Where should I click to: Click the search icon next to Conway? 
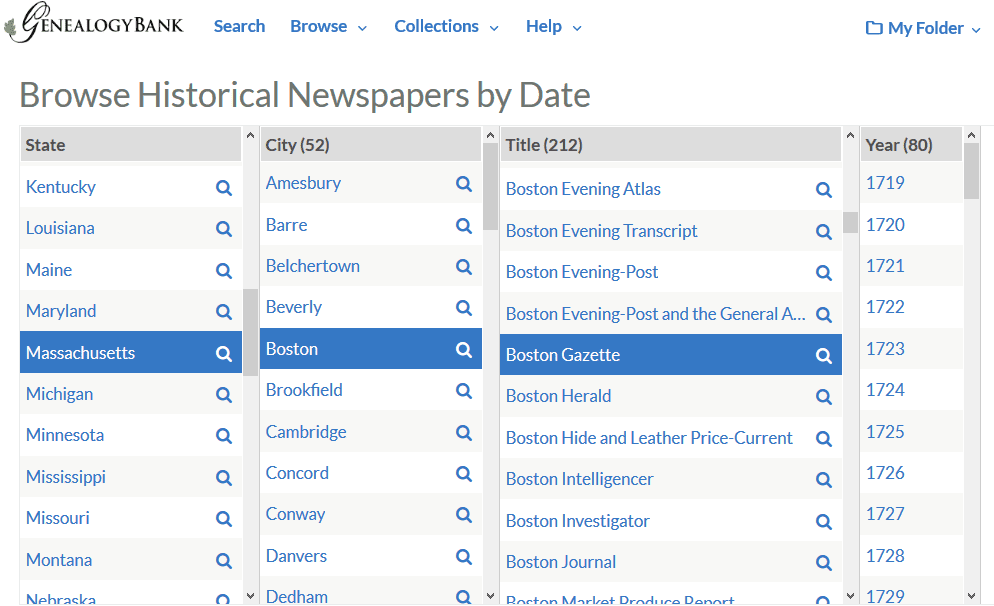pyautogui.click(x=463, y=515)
